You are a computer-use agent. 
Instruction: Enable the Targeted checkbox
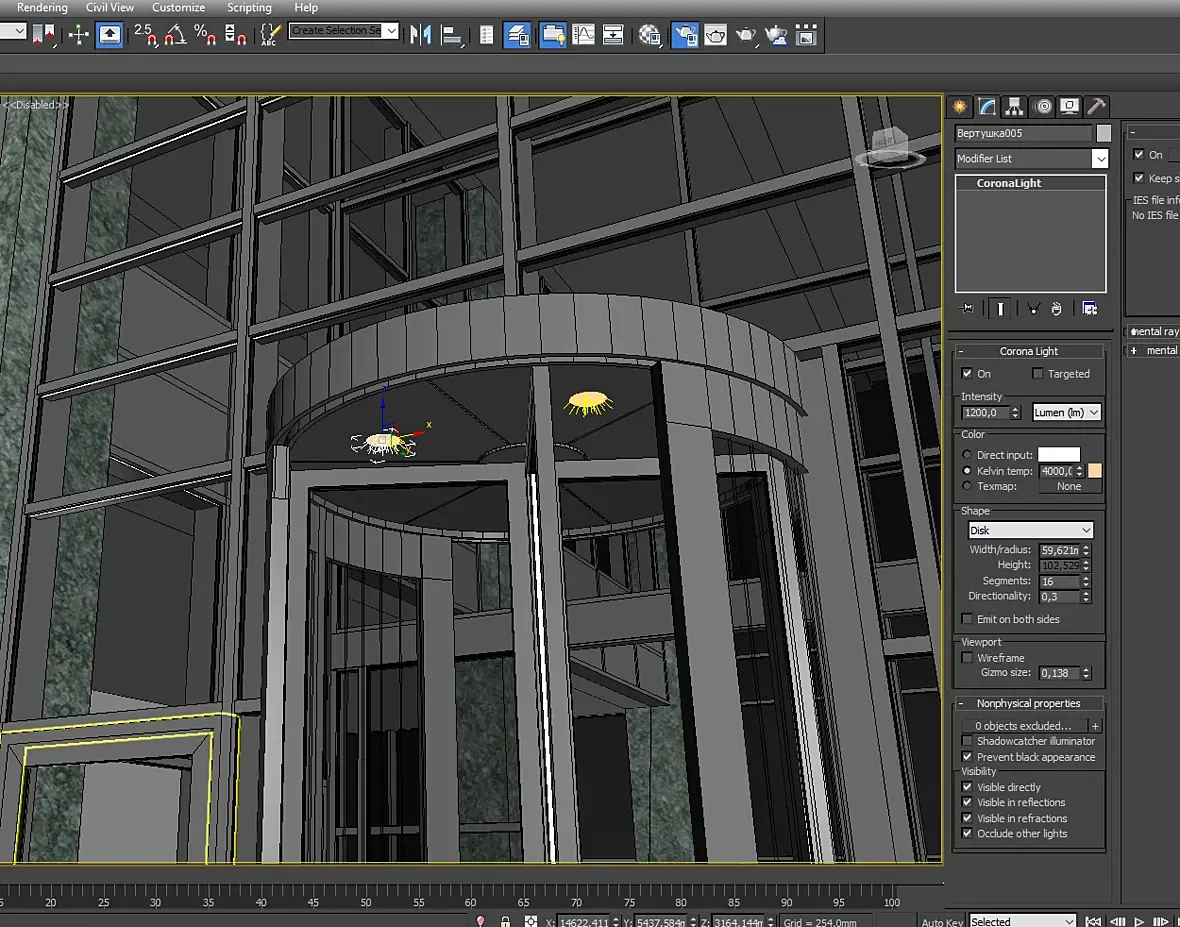pos(1038,374)
